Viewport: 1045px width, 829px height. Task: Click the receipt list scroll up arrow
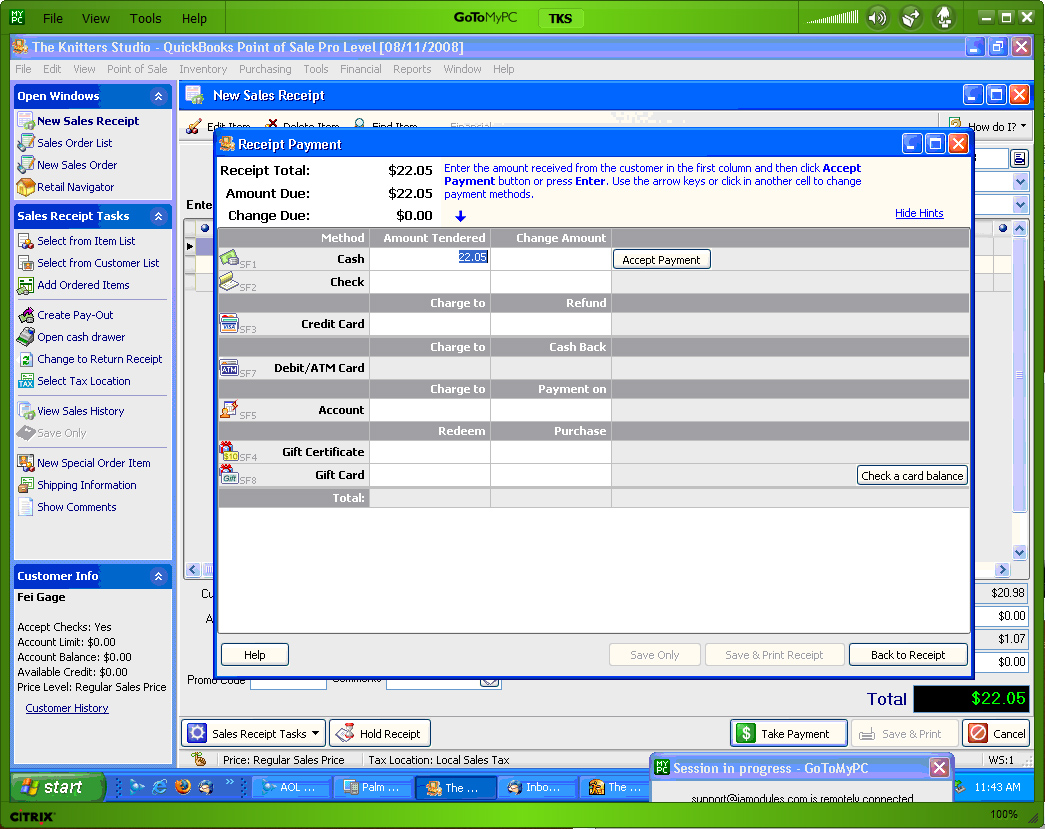(x=1020, y=229)
